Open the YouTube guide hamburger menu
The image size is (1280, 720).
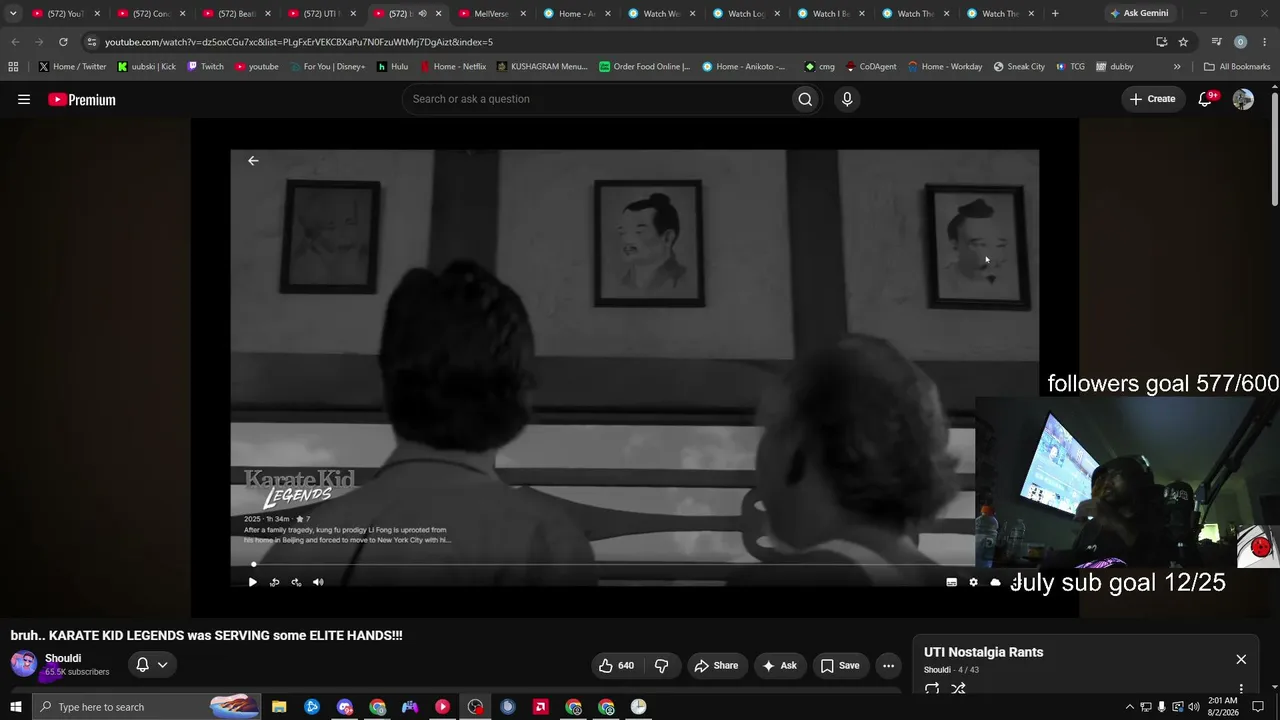pos(24,99)
